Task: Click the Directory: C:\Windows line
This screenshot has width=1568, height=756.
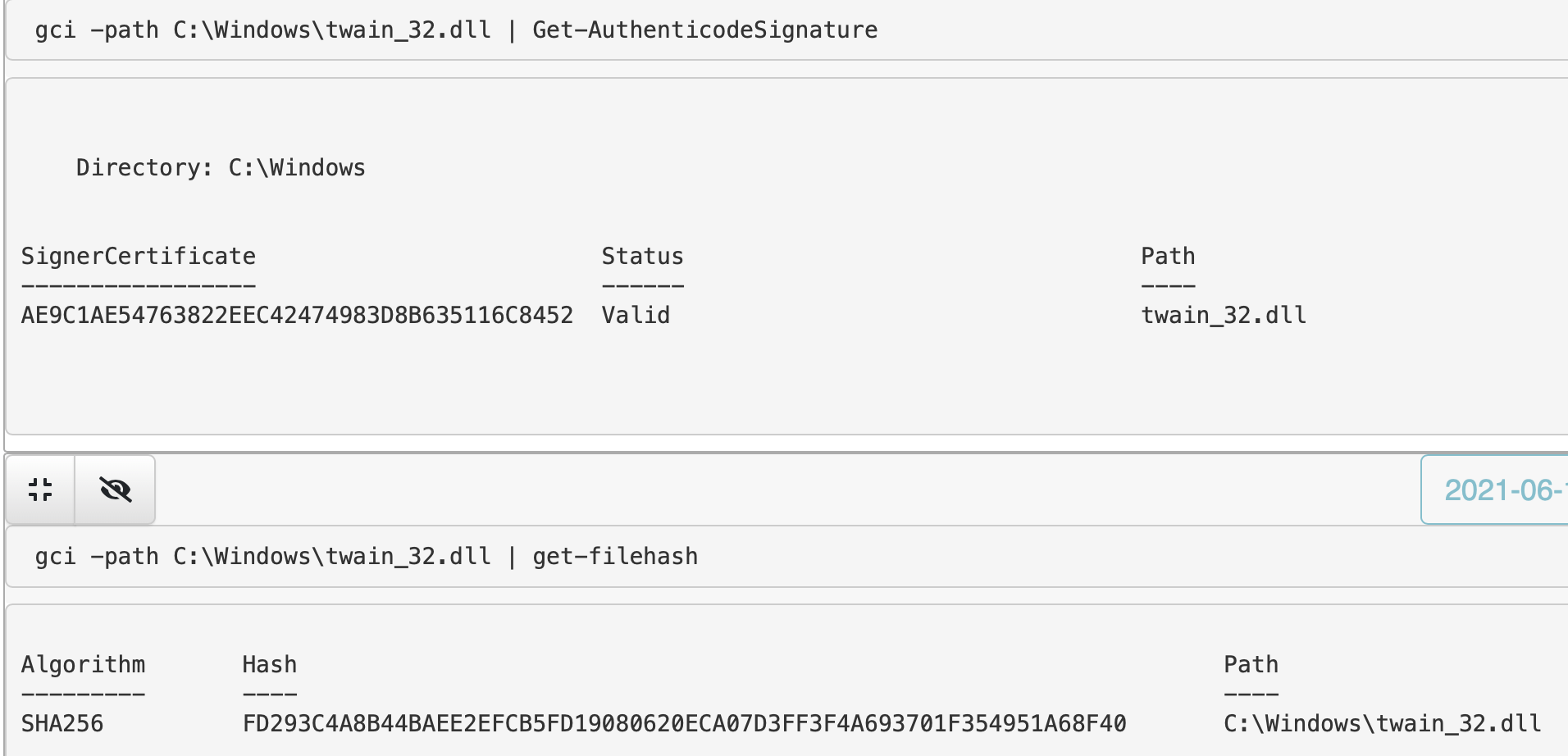Action: pyautogui.click(x=221, y=168)
